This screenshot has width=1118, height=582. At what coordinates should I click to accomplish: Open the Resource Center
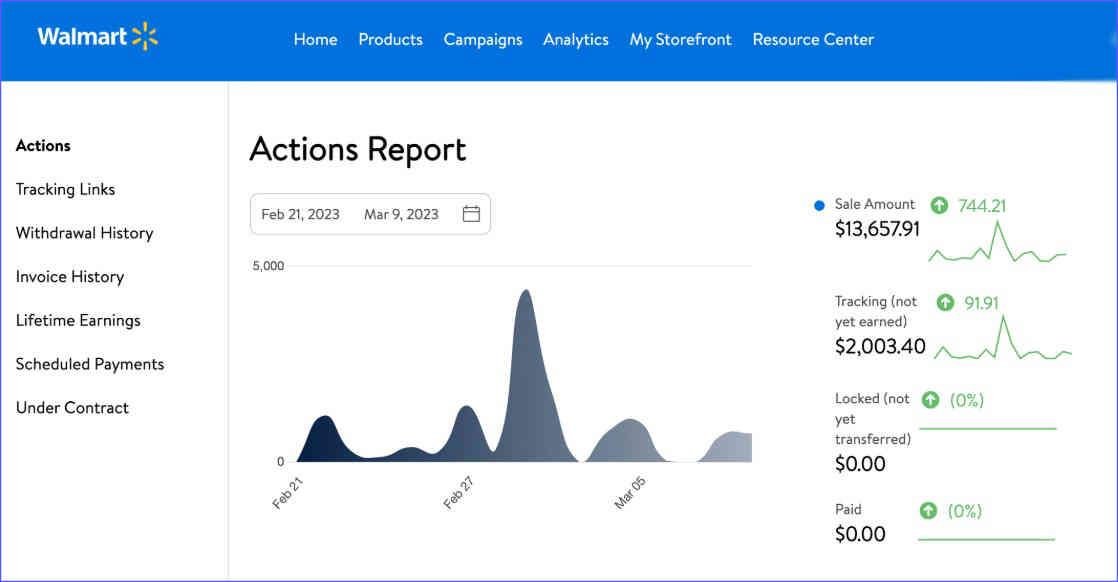pyautogui.click(x=813, y=39)
